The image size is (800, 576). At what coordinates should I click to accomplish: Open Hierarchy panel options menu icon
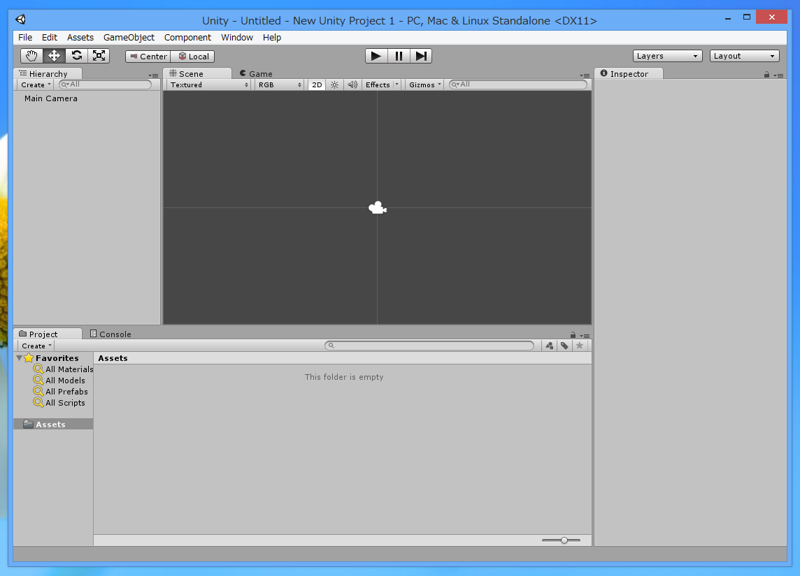click(153, 76)
